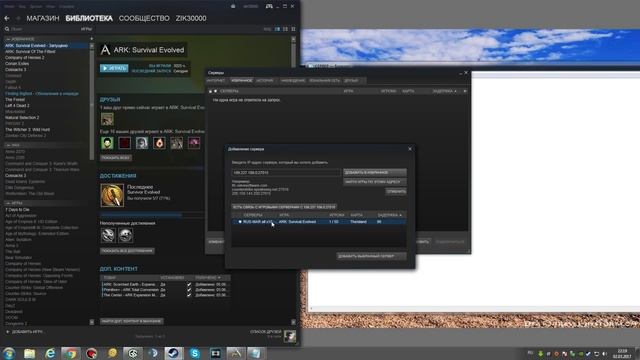Viewport: 640px width, 360px height.
Task: Open the dark red friend avatar
Action: [x=124, y=143]
